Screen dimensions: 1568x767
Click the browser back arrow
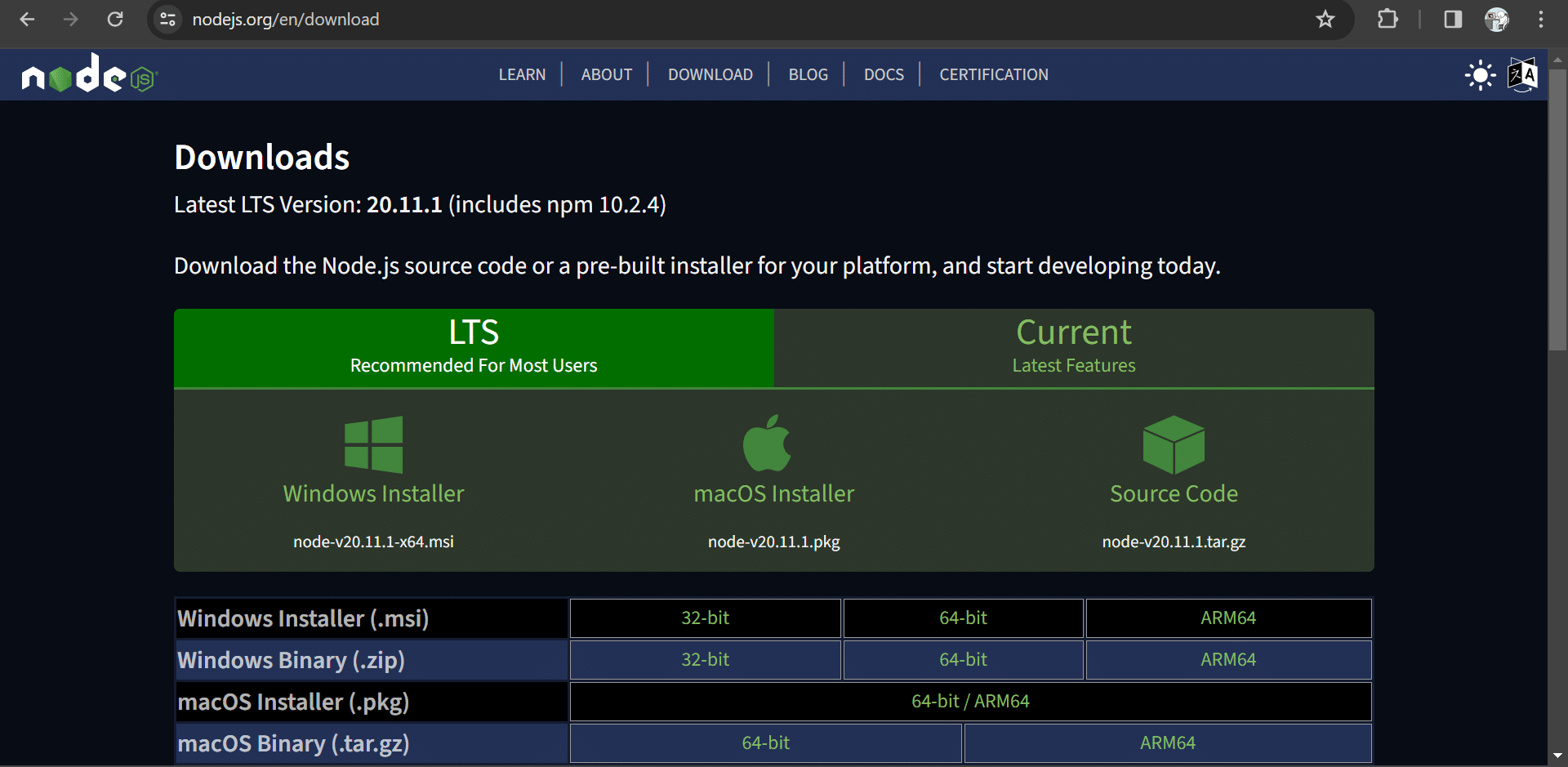(x=27, y=19)
